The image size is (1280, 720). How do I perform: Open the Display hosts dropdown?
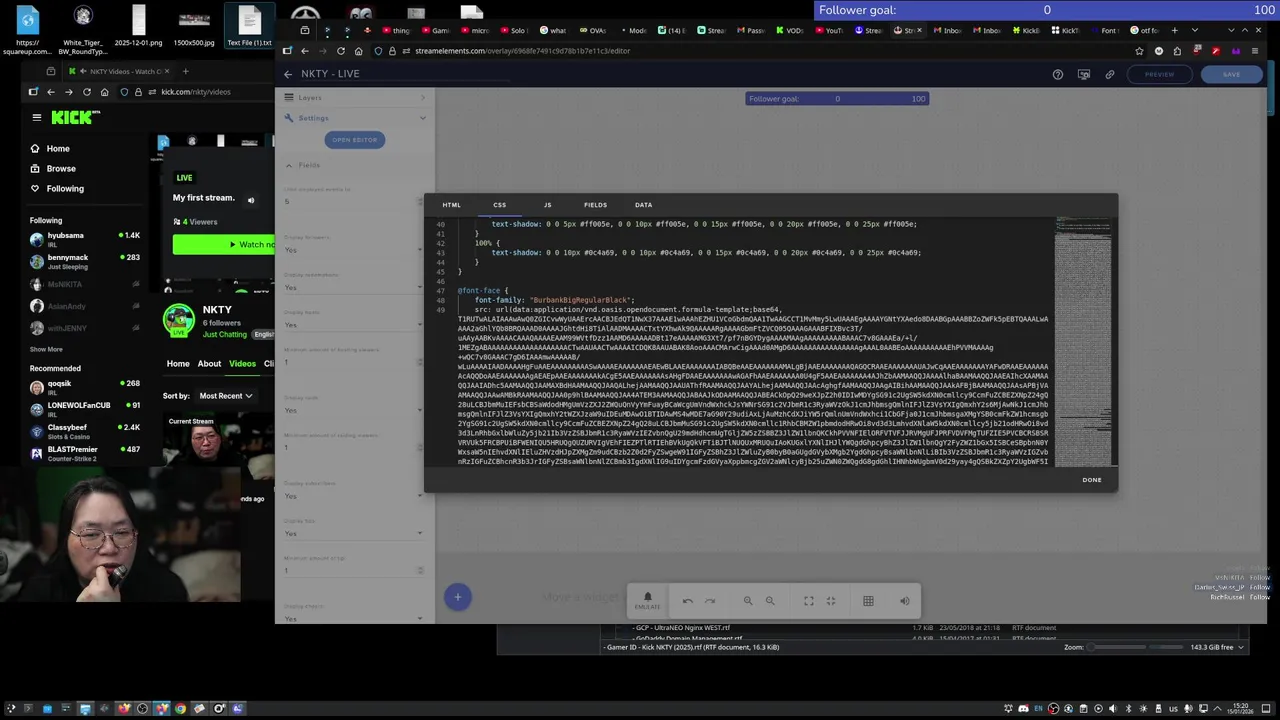tap(354, 325)
